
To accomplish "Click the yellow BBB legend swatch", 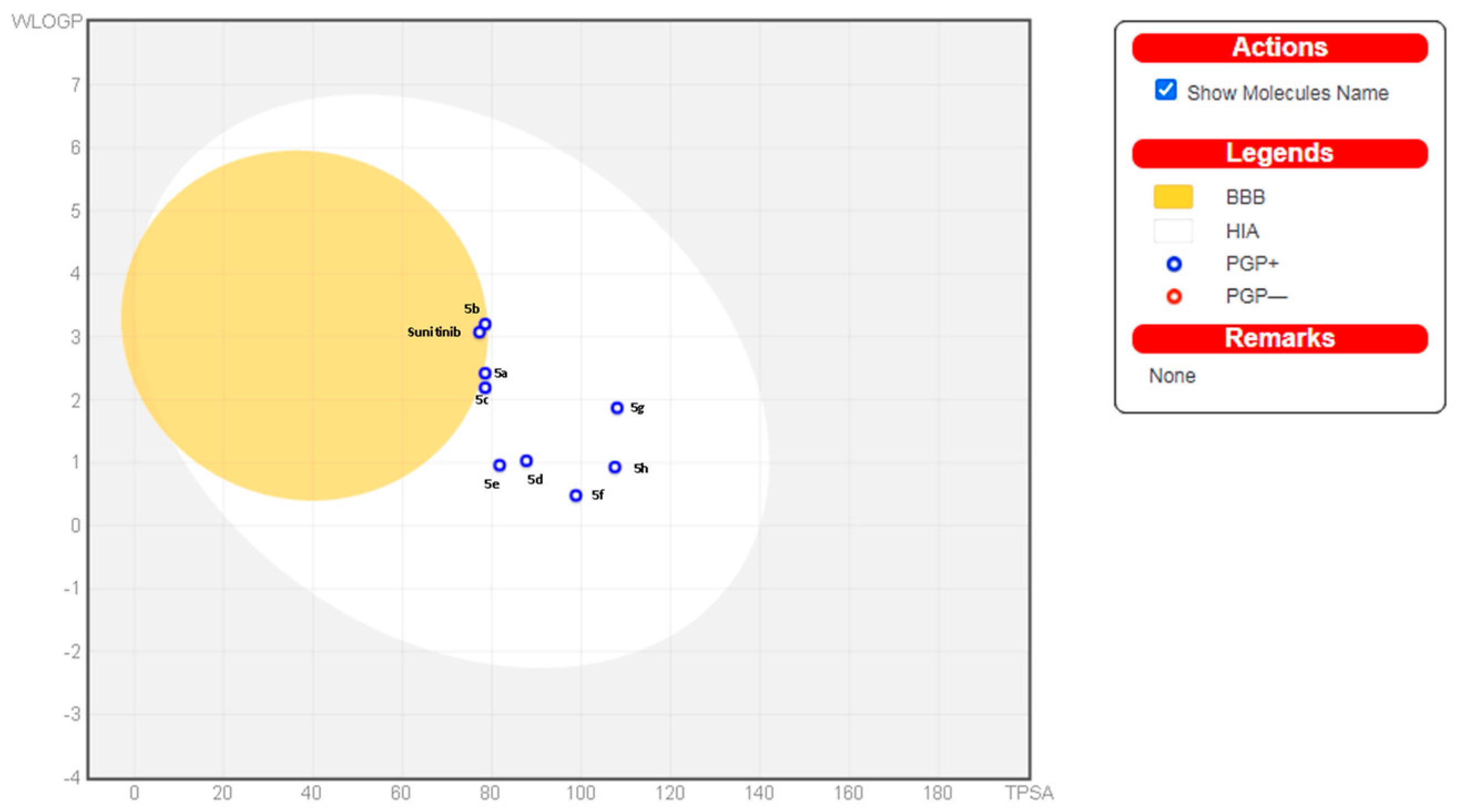I will [x=1173, y=197].
